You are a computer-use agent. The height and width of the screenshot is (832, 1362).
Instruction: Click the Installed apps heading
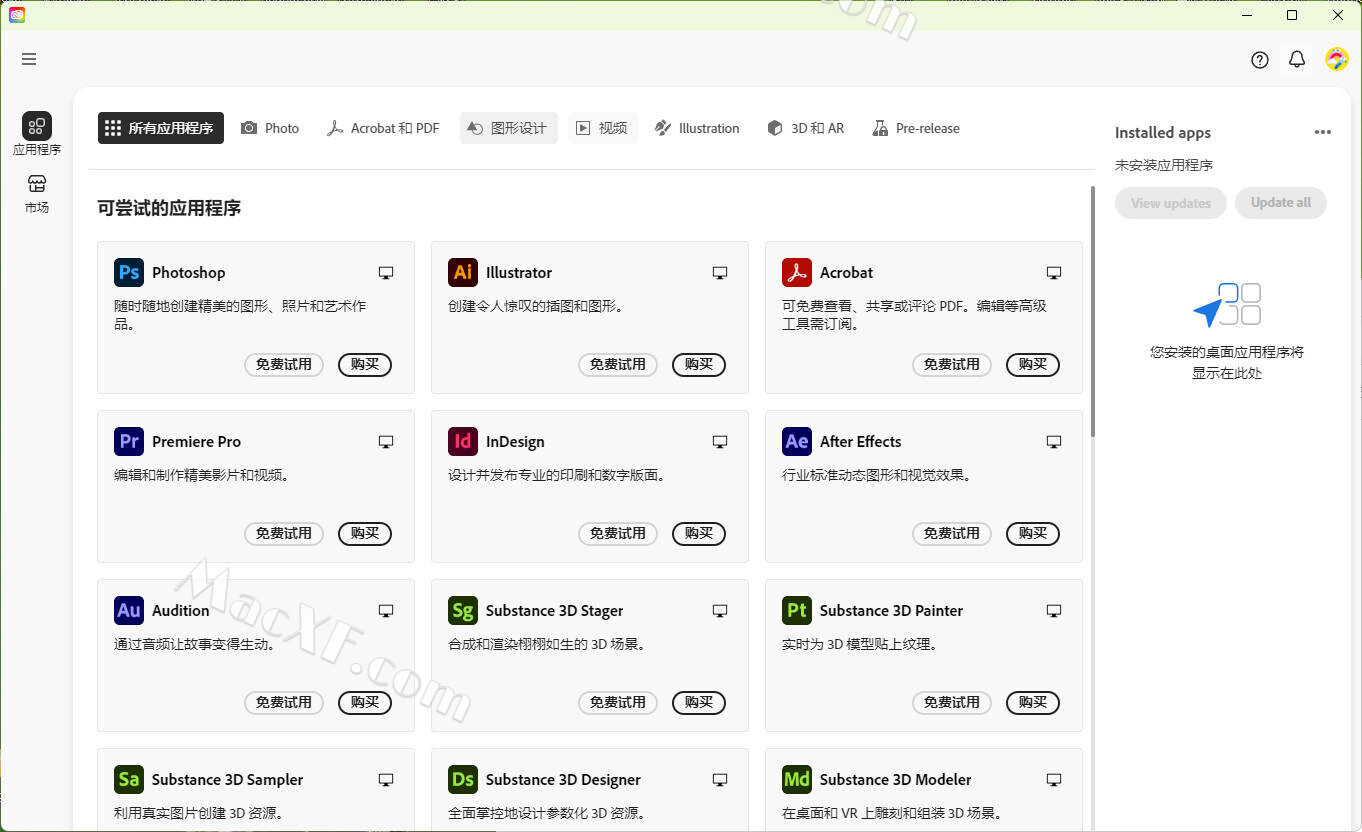[x=1163, y=132]
